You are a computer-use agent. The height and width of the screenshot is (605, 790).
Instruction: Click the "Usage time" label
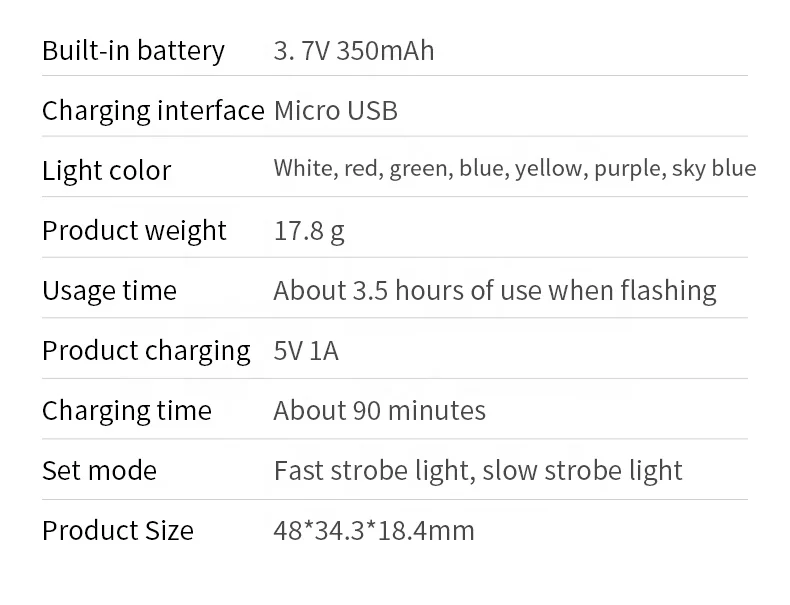click(109, 291)
